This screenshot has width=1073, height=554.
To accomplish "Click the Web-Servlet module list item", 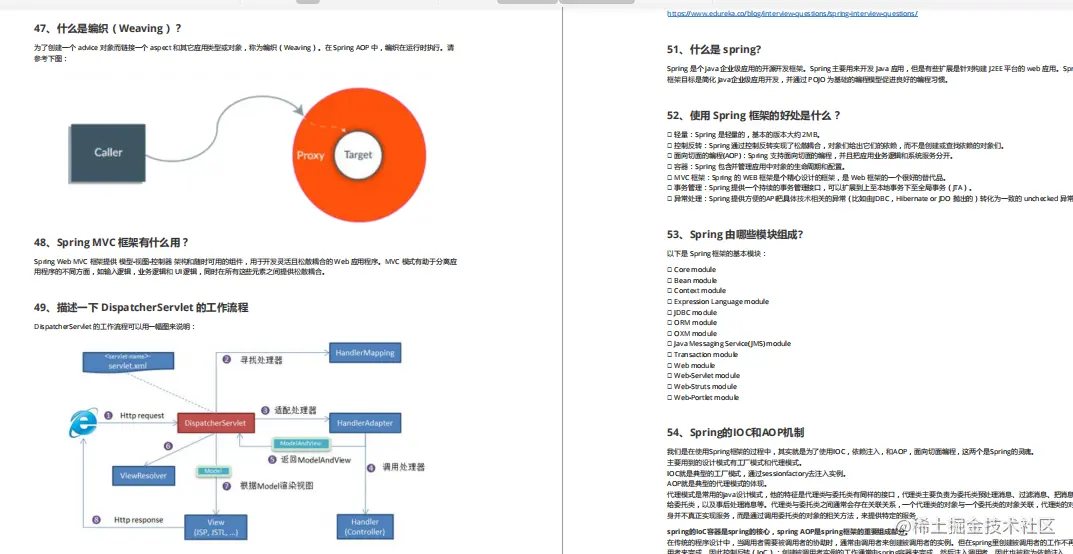I will click(x=703, y=375).
